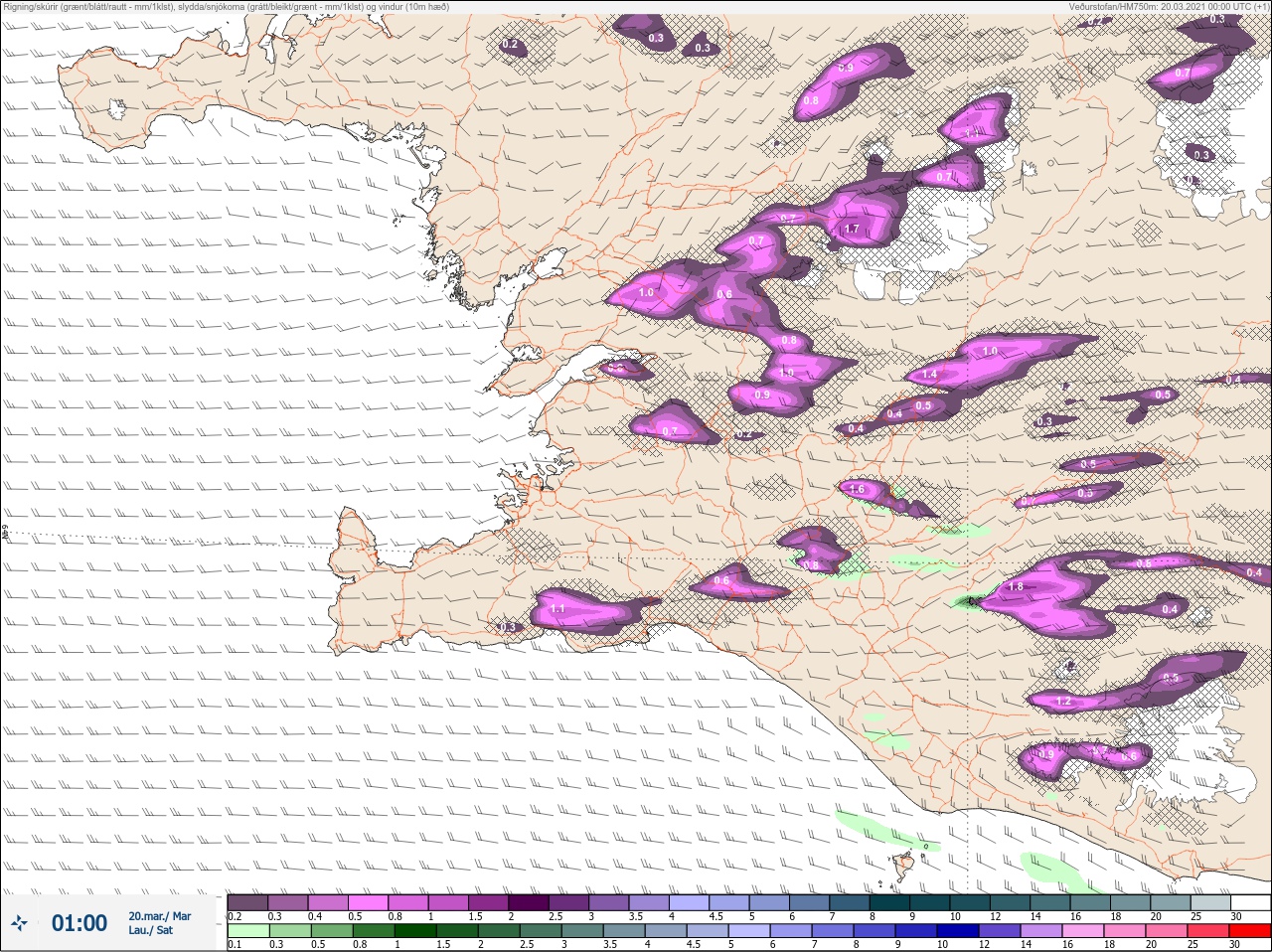Viewport: 1272px width, 952px height.
Task: Select the grey-teal 20 swatch, upper legend
Action: tap(1171, 902)
